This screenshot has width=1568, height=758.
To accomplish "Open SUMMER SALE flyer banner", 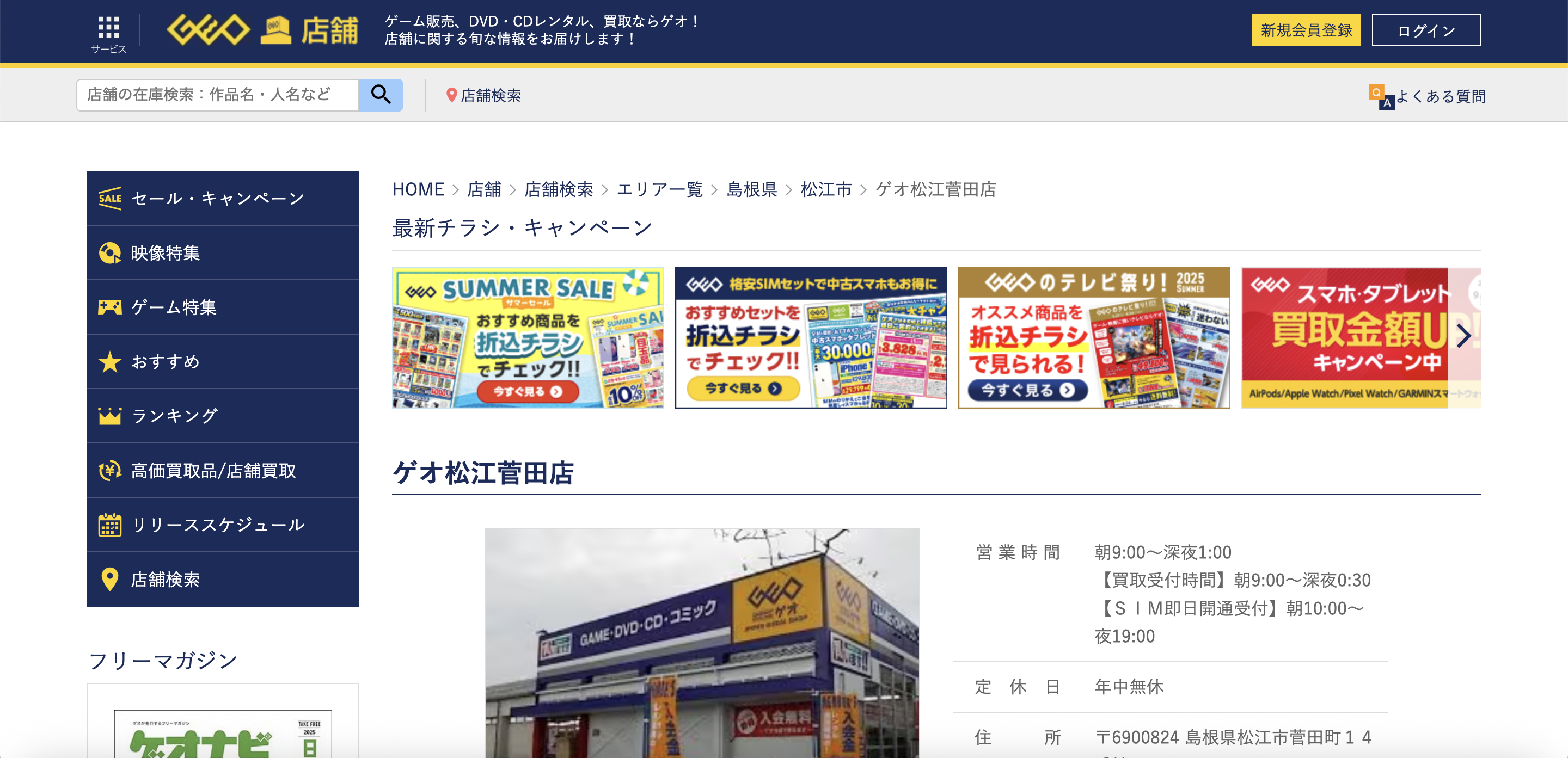I will pos(528,337).
